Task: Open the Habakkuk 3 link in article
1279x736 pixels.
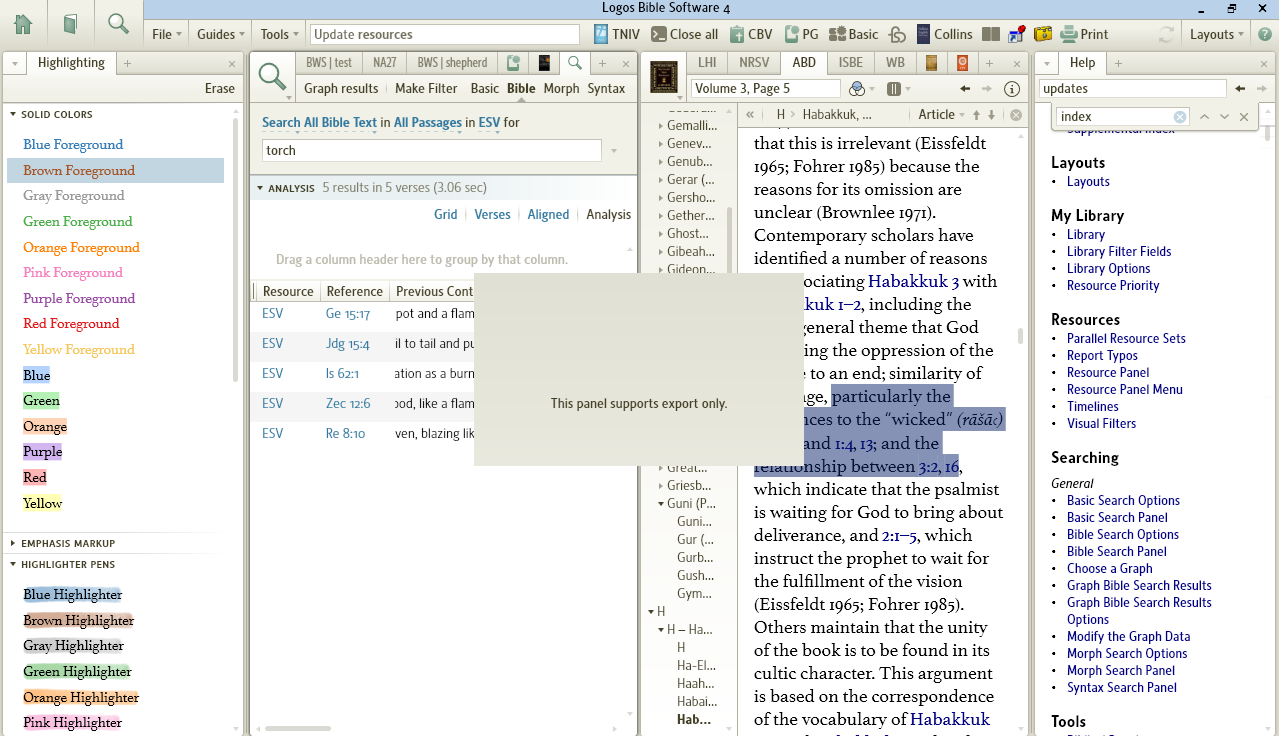Action: (913, 282)
